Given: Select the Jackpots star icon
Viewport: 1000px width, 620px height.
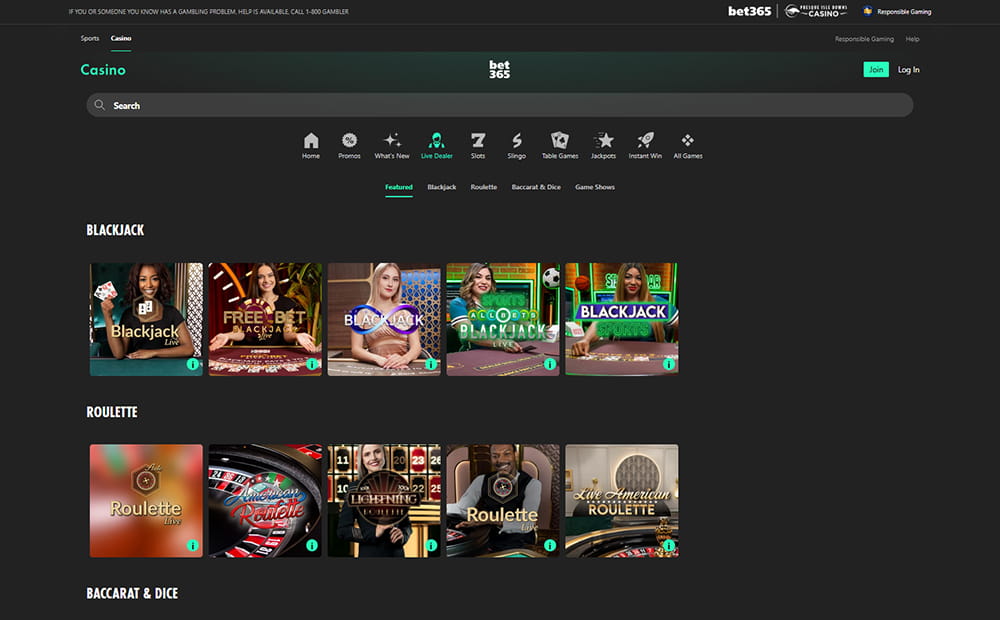Looking at the screenshot, I should pos(604,141).
